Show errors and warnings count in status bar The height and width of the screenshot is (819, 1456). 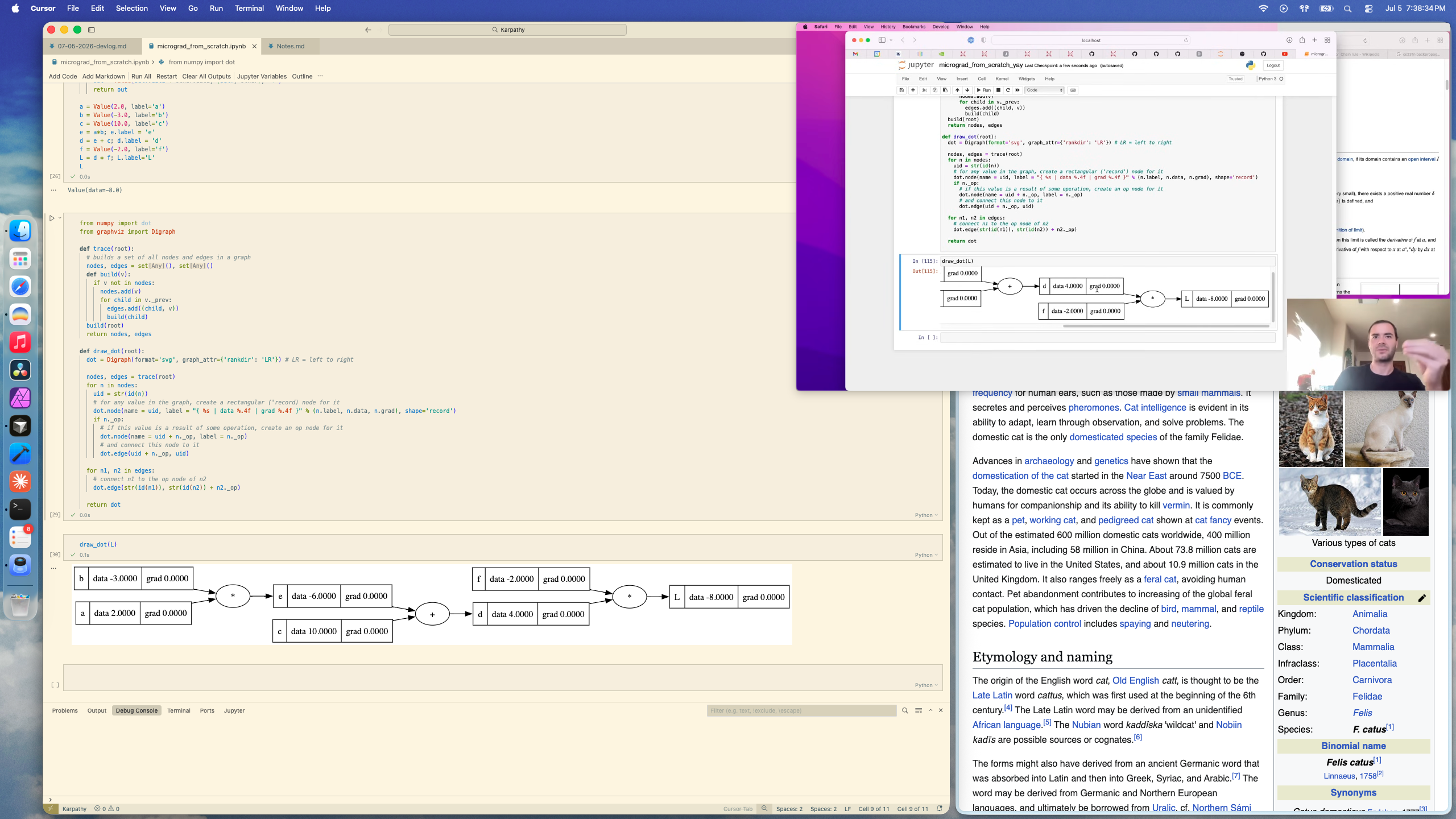107,809
